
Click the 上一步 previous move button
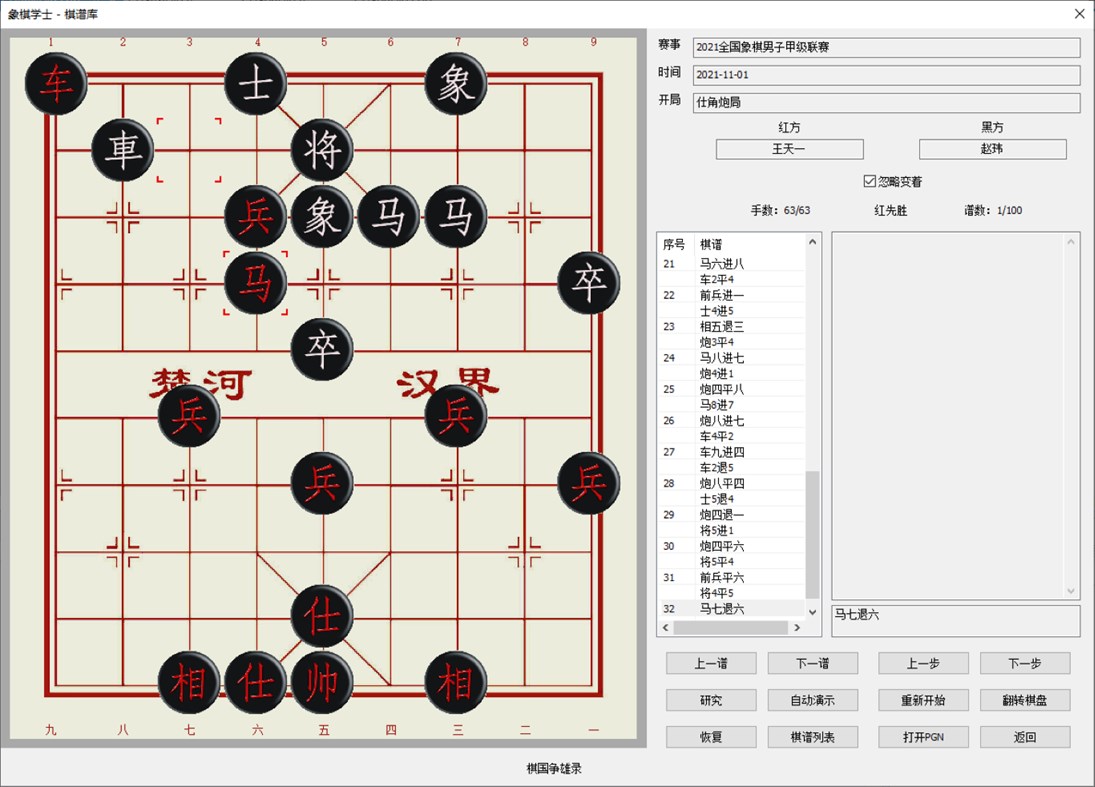tap(922, 663)
